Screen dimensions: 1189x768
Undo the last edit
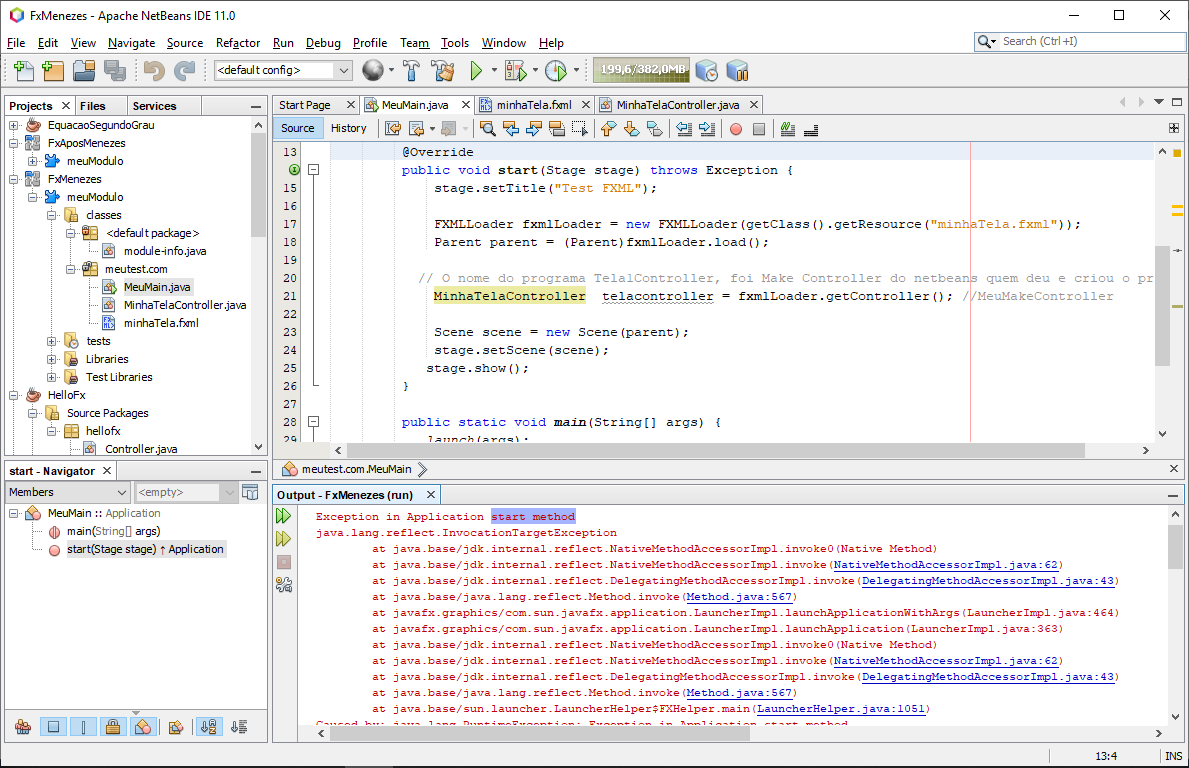click(x=154, y=71)
